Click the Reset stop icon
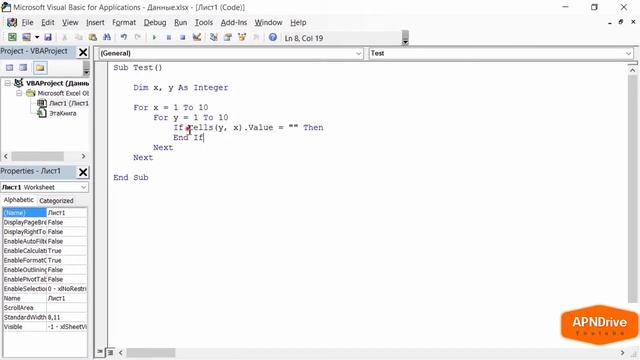 pyautogui.click(x=182, y=38)
